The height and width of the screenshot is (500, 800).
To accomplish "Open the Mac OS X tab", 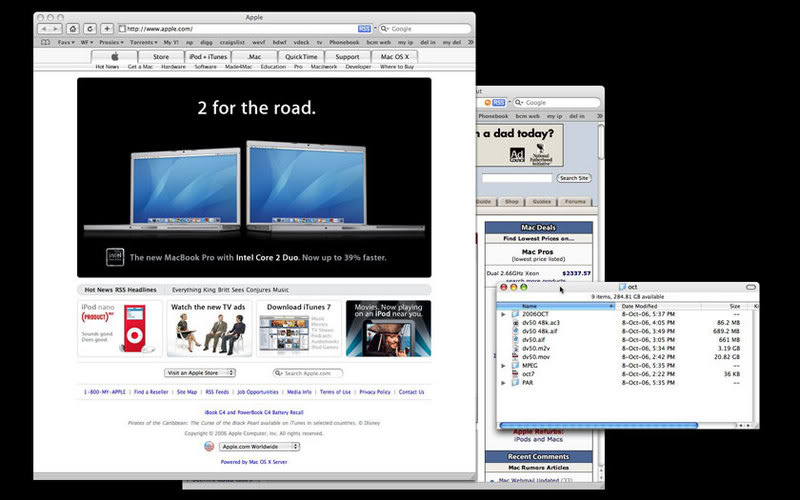I will (x=394, y=56).
